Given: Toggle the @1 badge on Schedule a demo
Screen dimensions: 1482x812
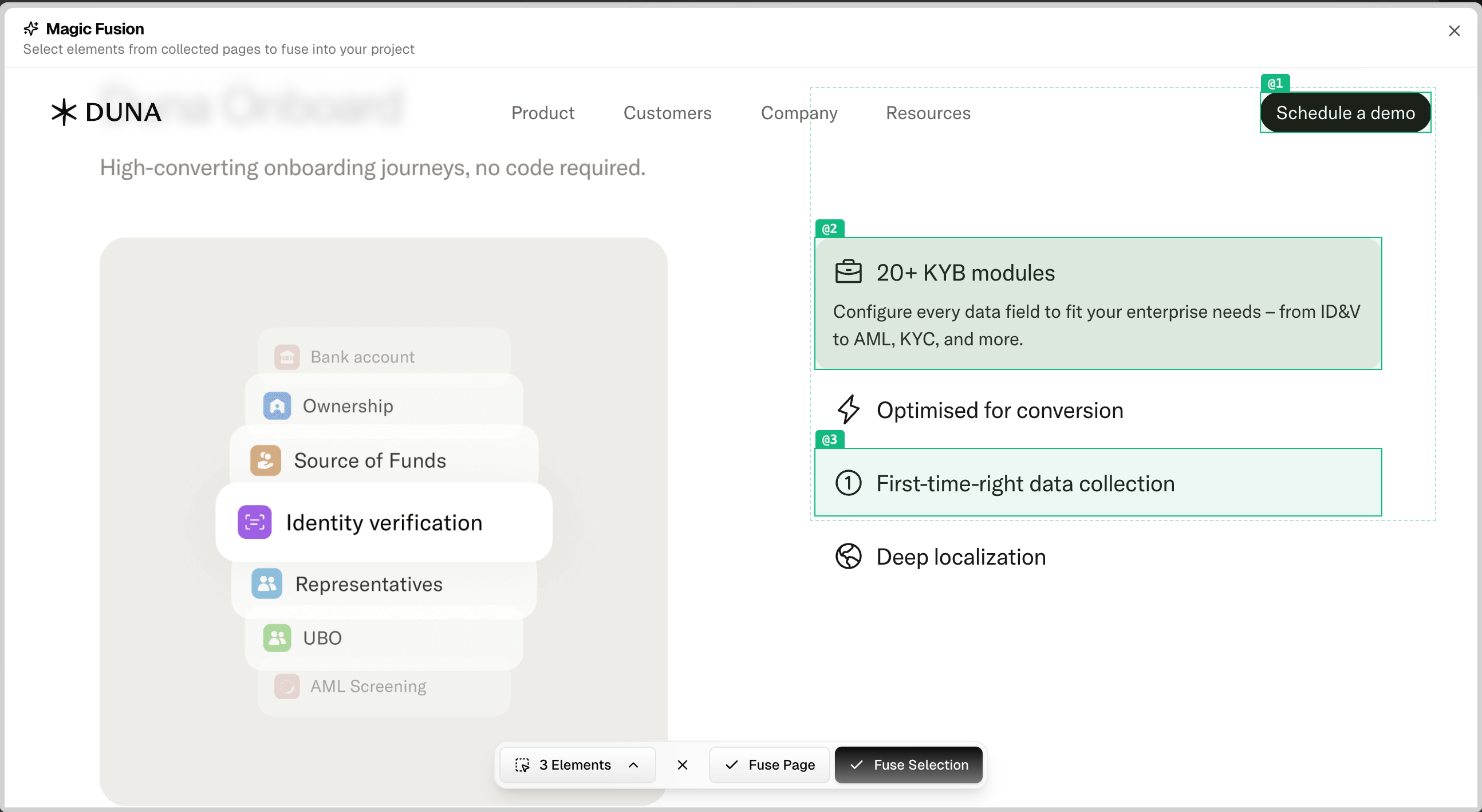Looking at the screenshot, I should coord(1275,82).
